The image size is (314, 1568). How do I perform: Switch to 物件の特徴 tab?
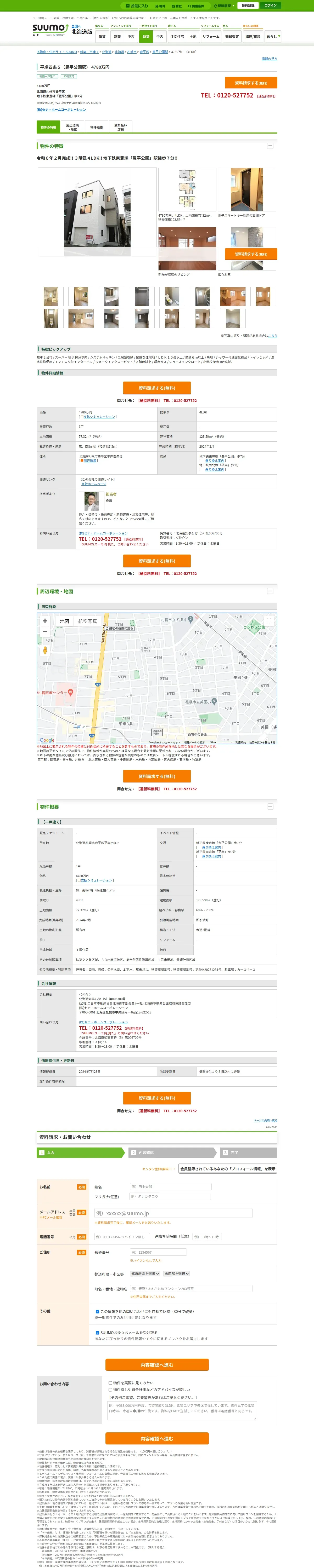click(x=48, y=127)
